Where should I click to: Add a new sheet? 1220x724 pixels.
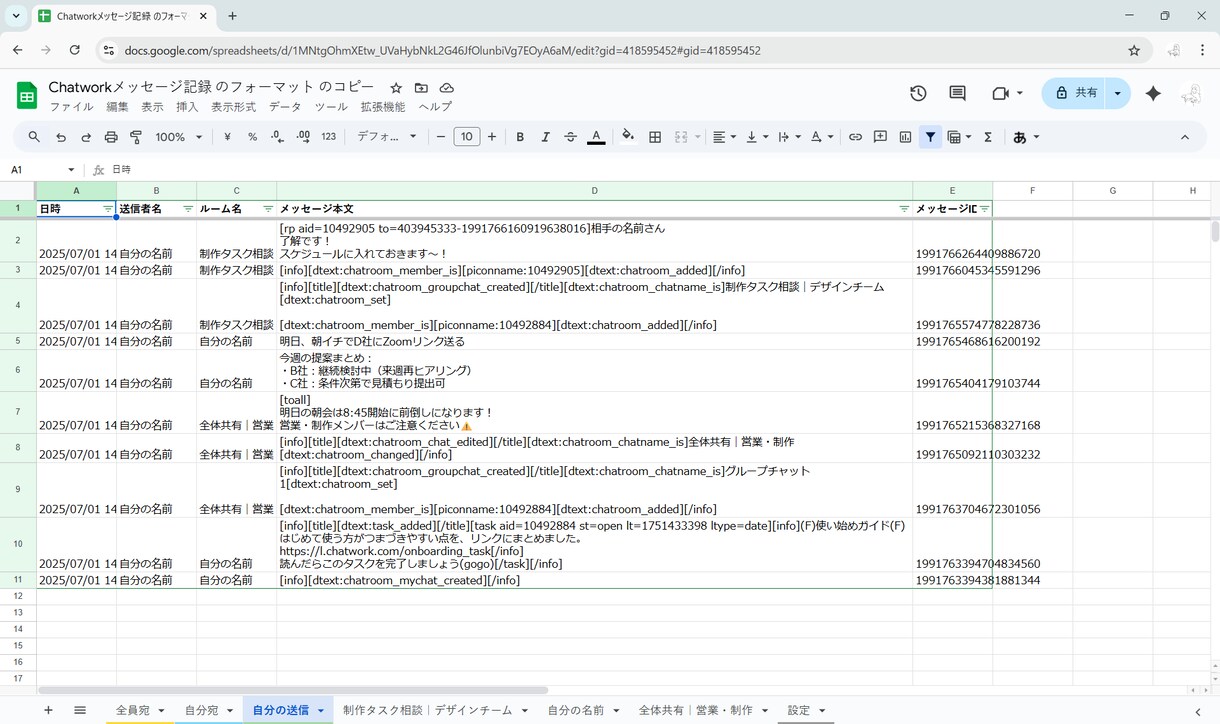click(48, 710)
